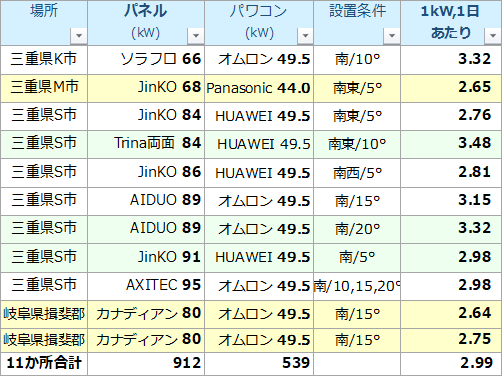This screenshot has width=503, height=377.
Task: Click the 11か所合計 total label
Action: tap(44, 364)
